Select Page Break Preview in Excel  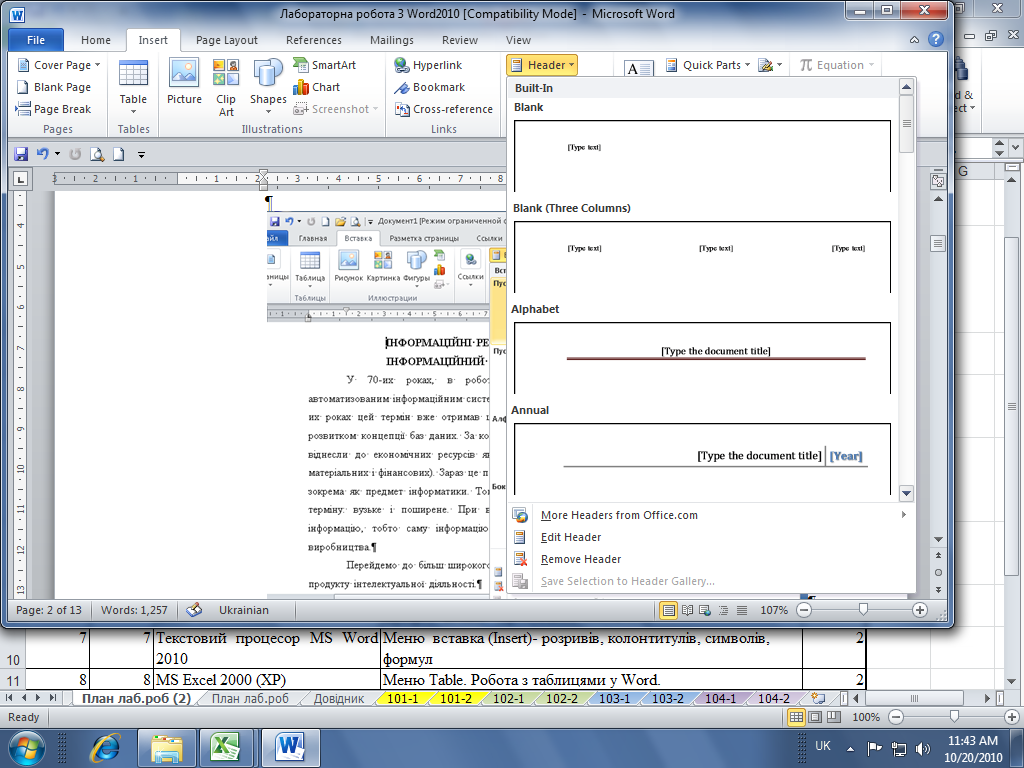click(834, 717)
